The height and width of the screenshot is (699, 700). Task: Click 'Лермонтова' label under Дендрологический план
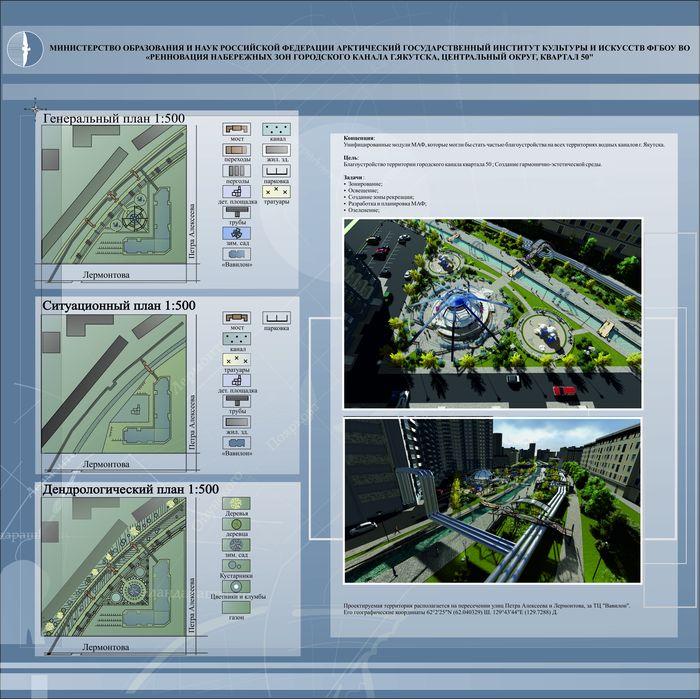click(x=106, y=647)
